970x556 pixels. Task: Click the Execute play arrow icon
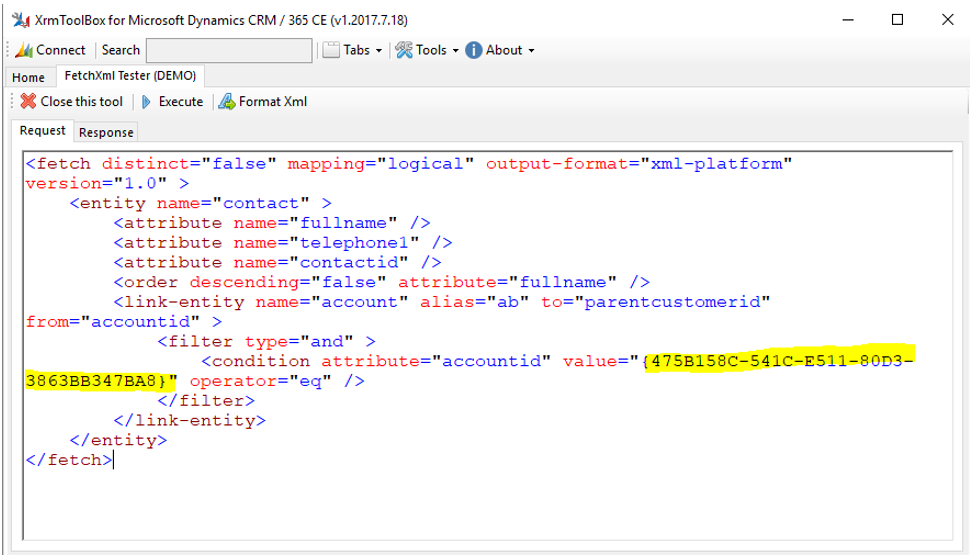[147, 102]
